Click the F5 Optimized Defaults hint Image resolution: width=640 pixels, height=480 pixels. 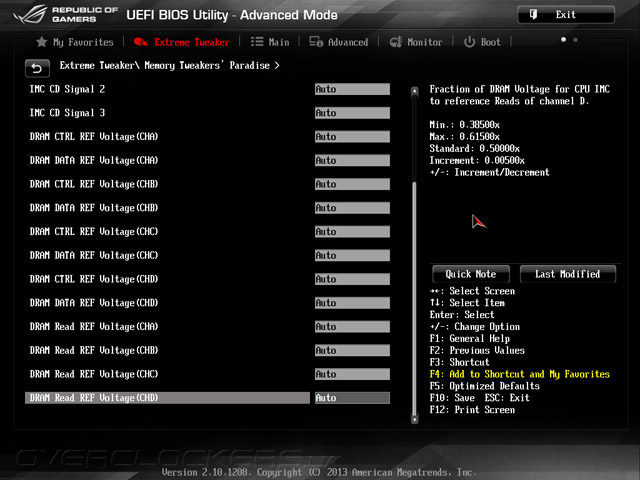coord(484,386)
